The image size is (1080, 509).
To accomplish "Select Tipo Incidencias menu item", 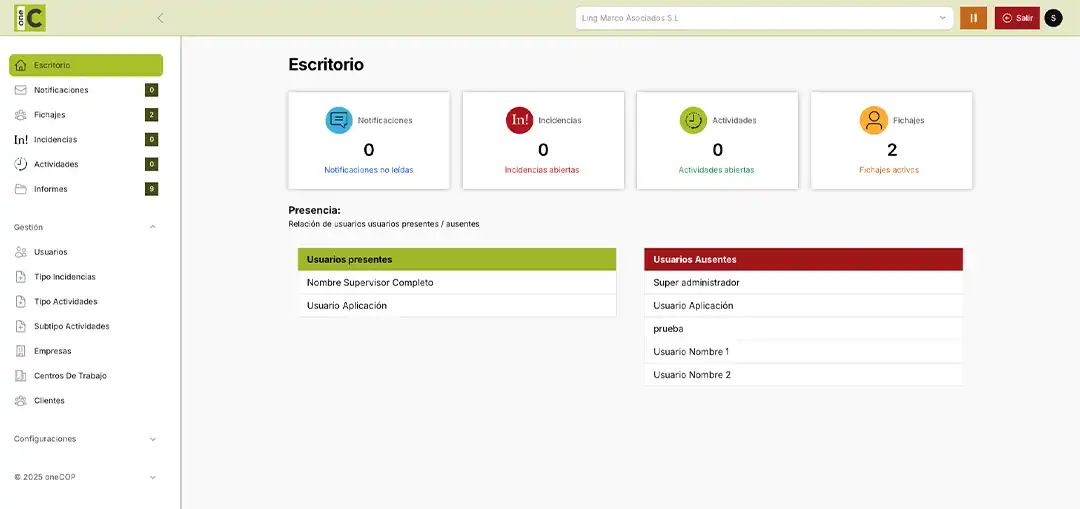I will point(64,277).
